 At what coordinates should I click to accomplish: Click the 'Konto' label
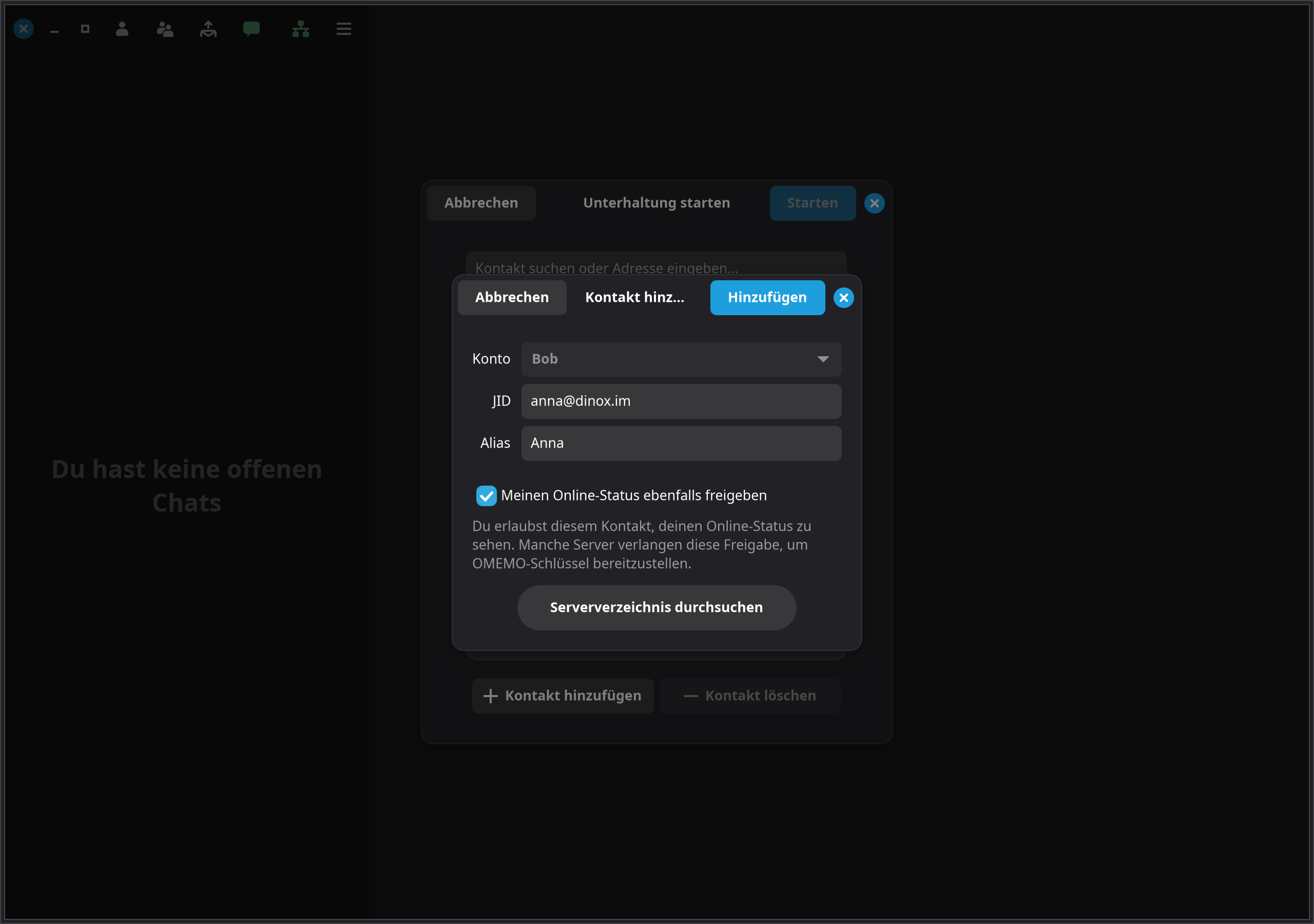point(491,359)
